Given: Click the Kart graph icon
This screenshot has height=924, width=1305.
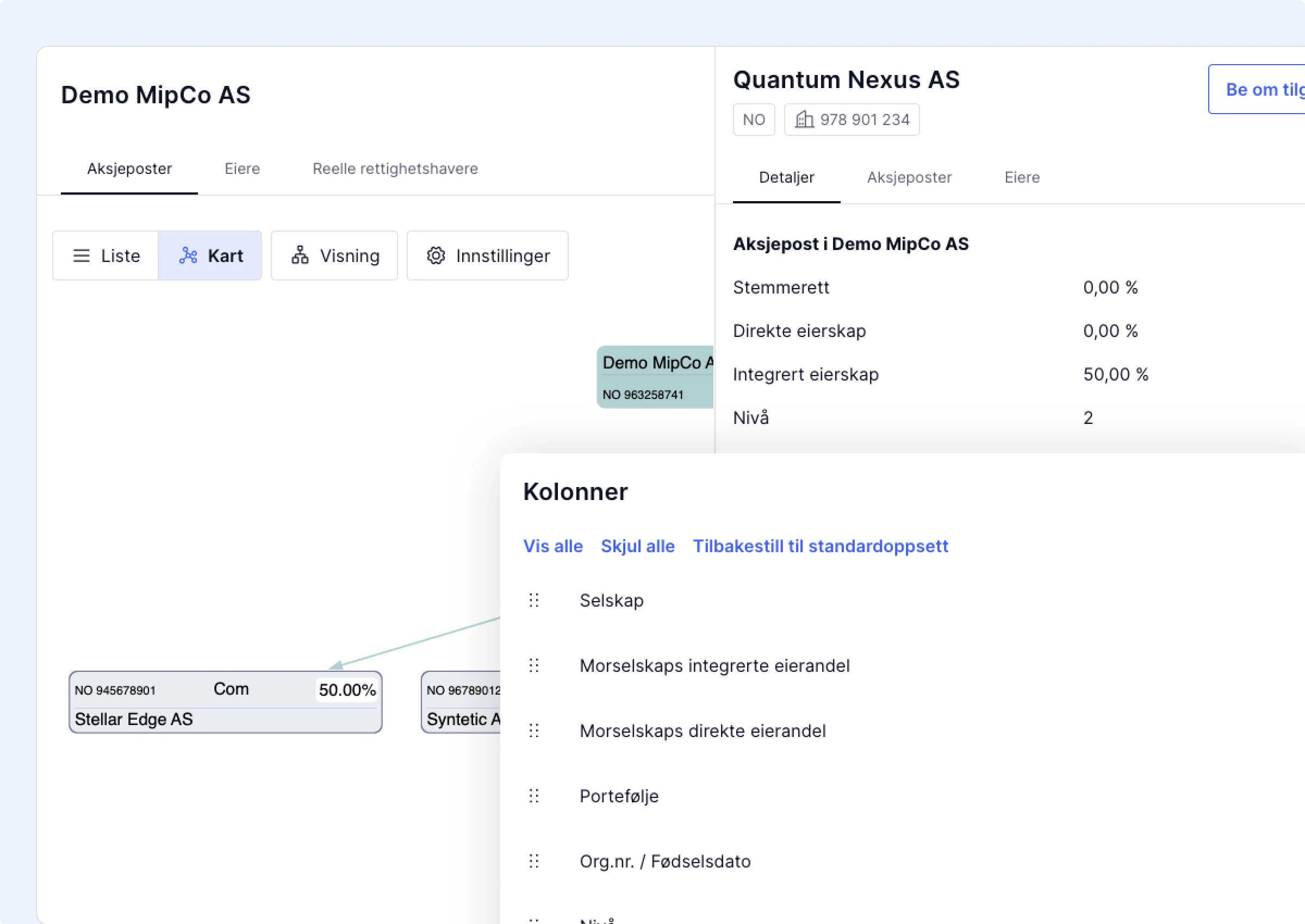Looking at the screenshot, I should pyautogui.click(x=188, y=255).
